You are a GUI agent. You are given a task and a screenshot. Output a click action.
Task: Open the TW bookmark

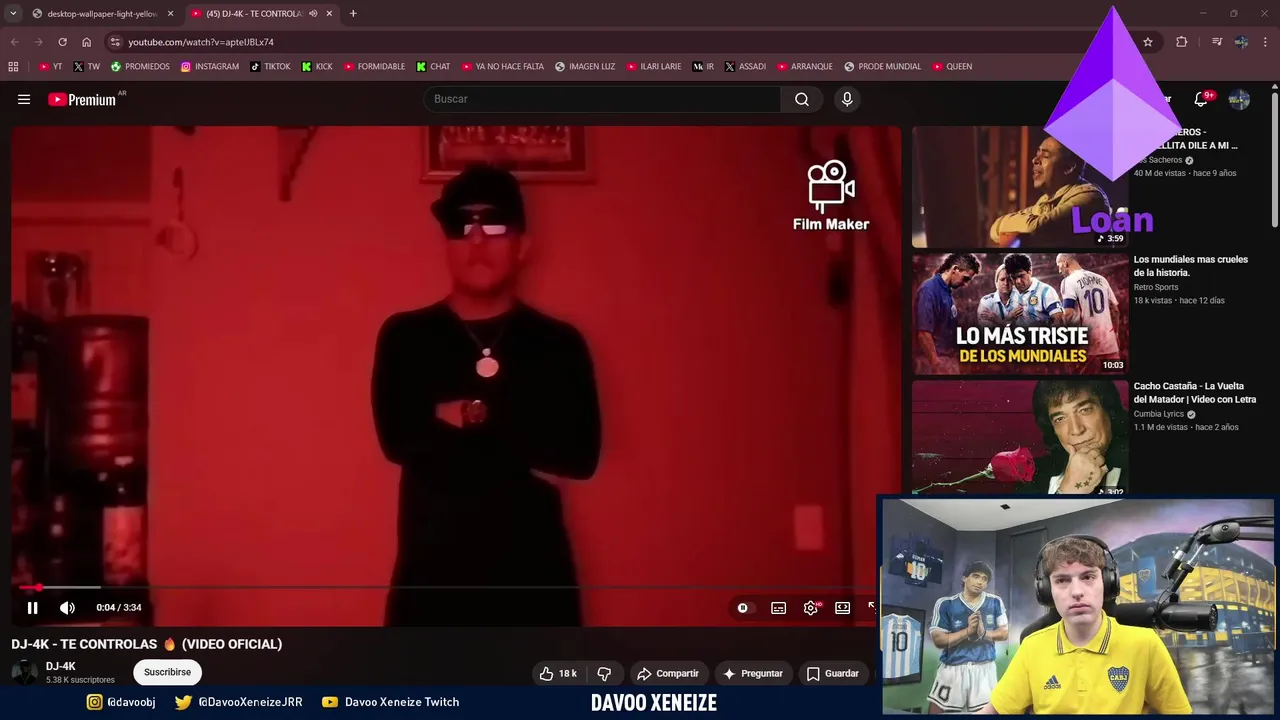coord(87,67)
